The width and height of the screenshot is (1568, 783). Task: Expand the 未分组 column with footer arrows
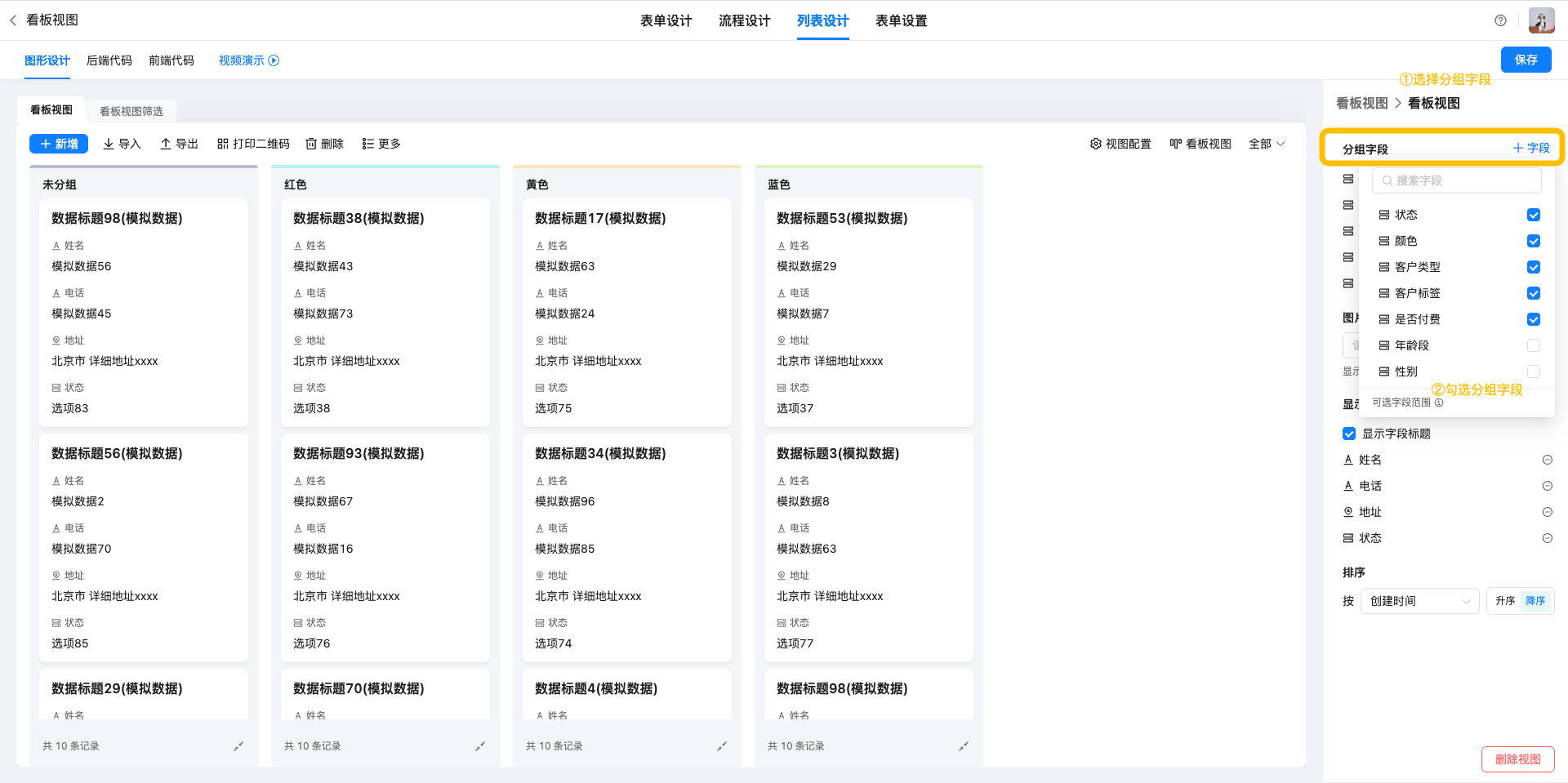(x=238, y=746)
